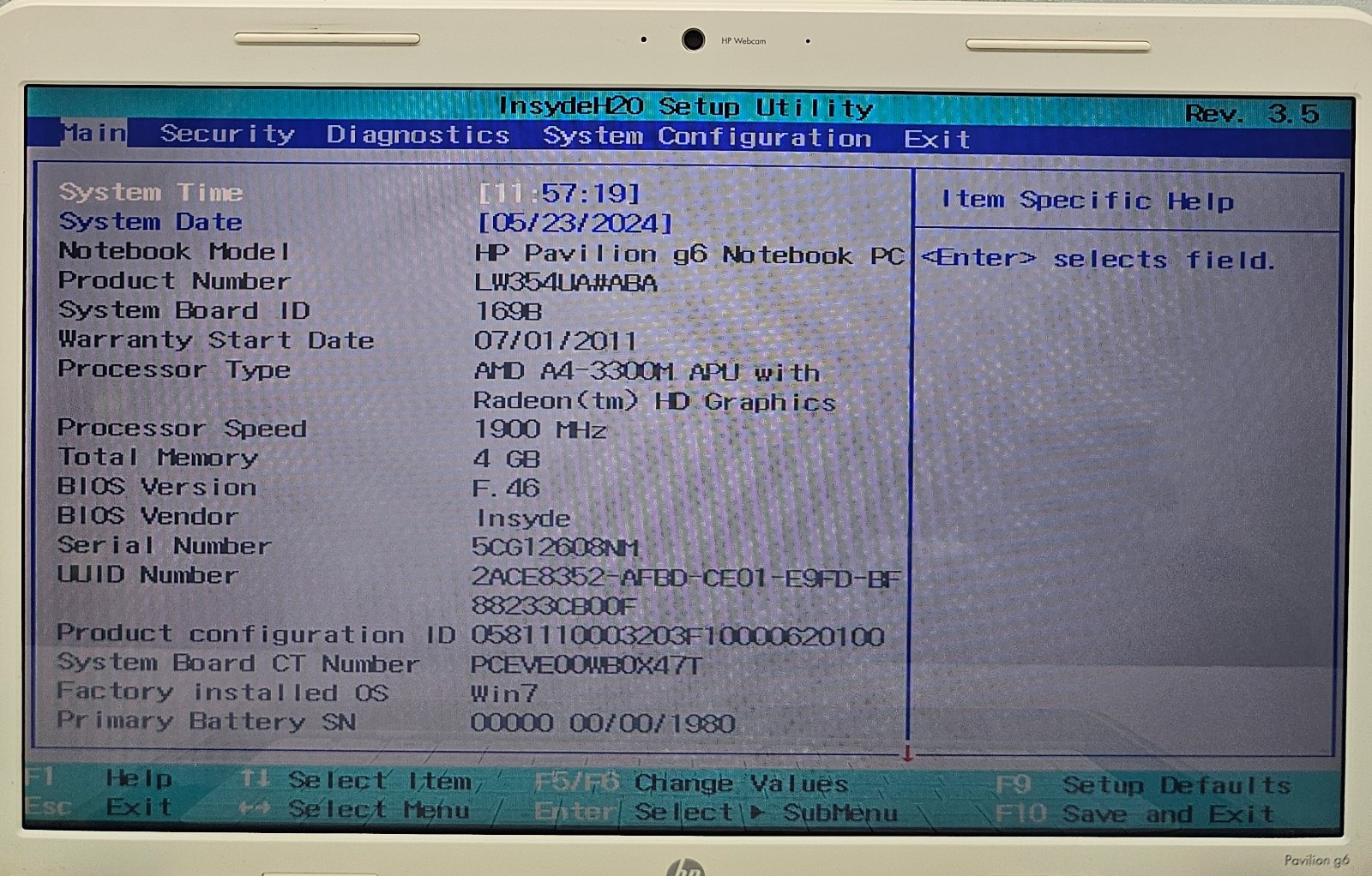Click the 88233CB00F UUID continuation line
The image size is (1372, 876).
pos(554,606)
